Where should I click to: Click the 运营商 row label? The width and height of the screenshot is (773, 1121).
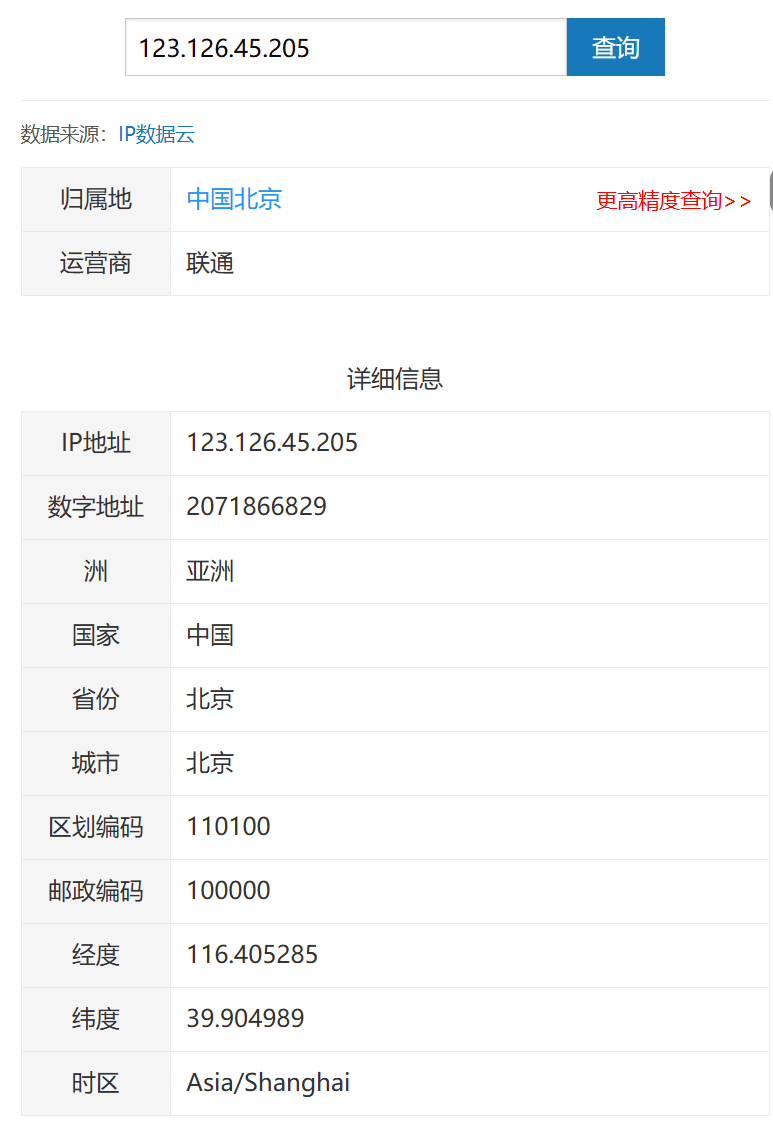[x=96, y=263]
